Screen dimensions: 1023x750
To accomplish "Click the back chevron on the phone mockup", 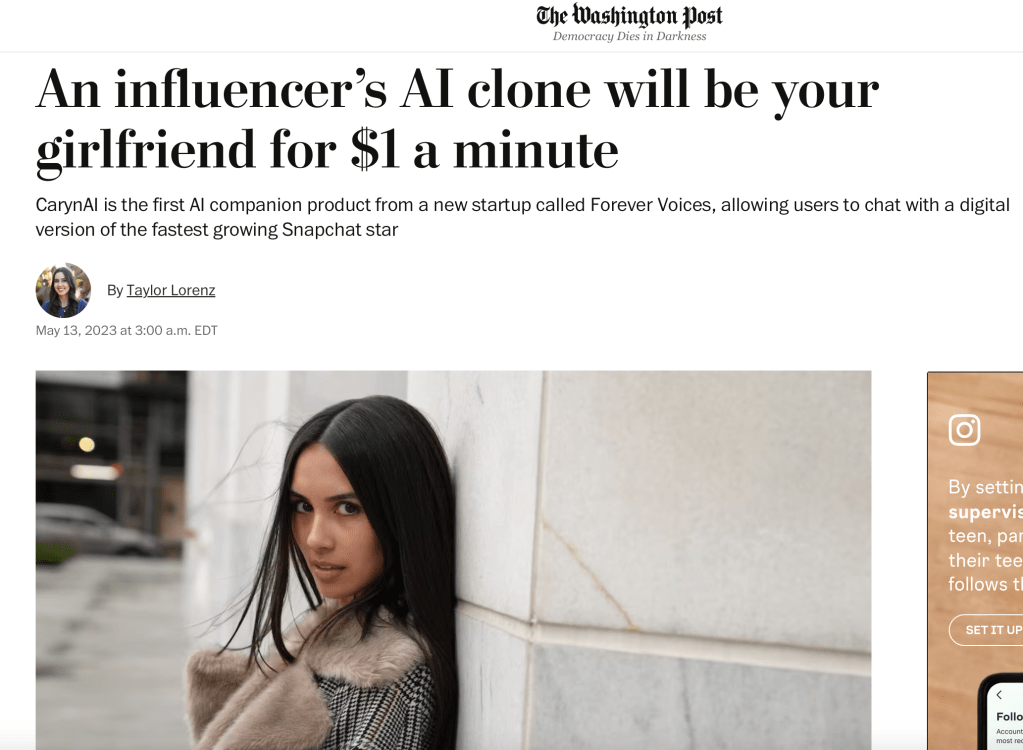I will point(999,695).
